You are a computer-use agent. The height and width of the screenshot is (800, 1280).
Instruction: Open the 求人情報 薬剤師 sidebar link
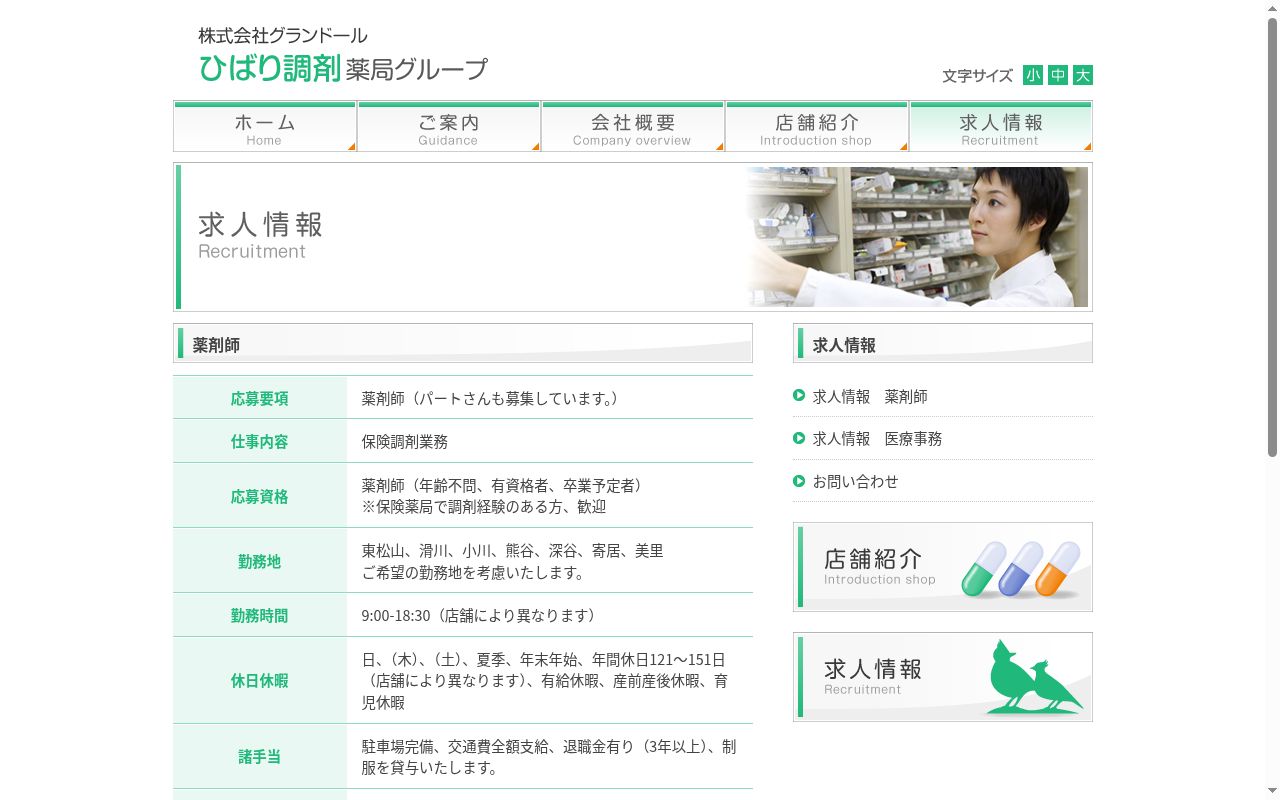pyautogui.click(x=870, y=397)
